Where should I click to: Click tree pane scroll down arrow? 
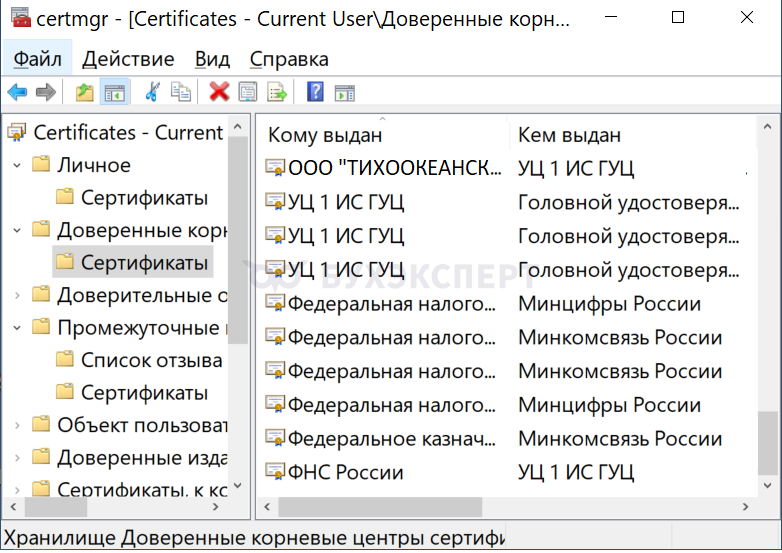click(x=238, y=486)
